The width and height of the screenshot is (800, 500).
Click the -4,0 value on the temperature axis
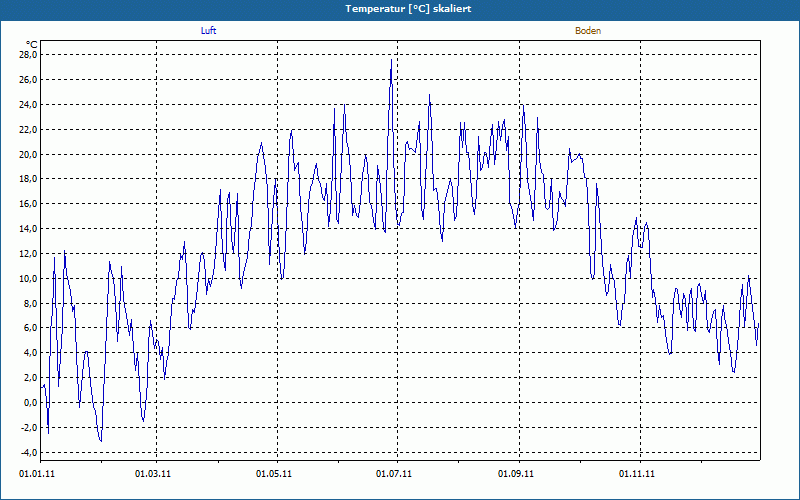coord(30,453)
